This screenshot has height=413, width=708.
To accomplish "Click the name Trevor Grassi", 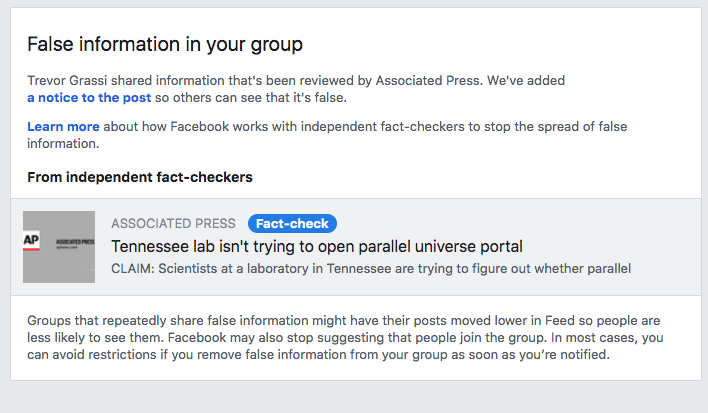I will click(x=67, y=80).
